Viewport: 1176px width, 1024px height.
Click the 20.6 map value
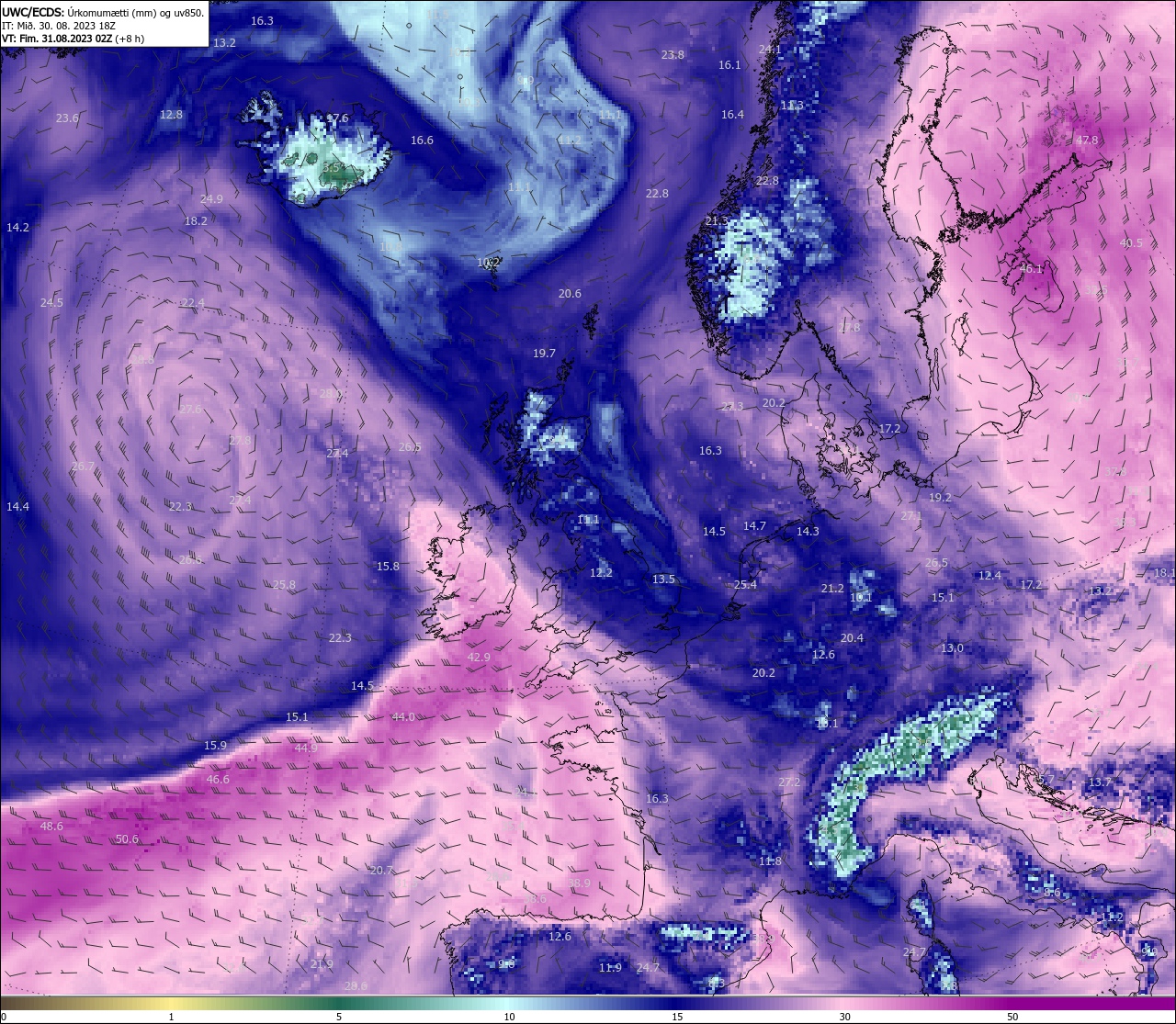pyautogui.click(x=570, y=294)
